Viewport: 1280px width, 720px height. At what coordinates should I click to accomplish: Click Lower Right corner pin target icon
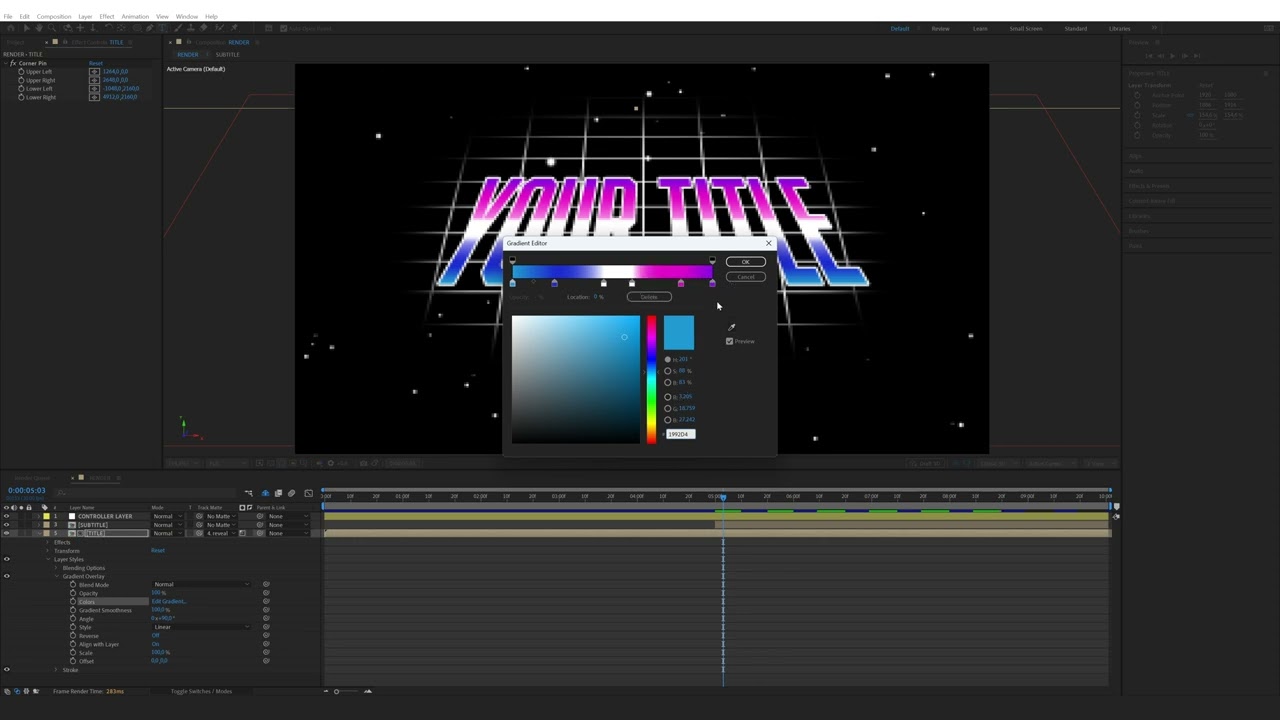[x=94, y=97]
